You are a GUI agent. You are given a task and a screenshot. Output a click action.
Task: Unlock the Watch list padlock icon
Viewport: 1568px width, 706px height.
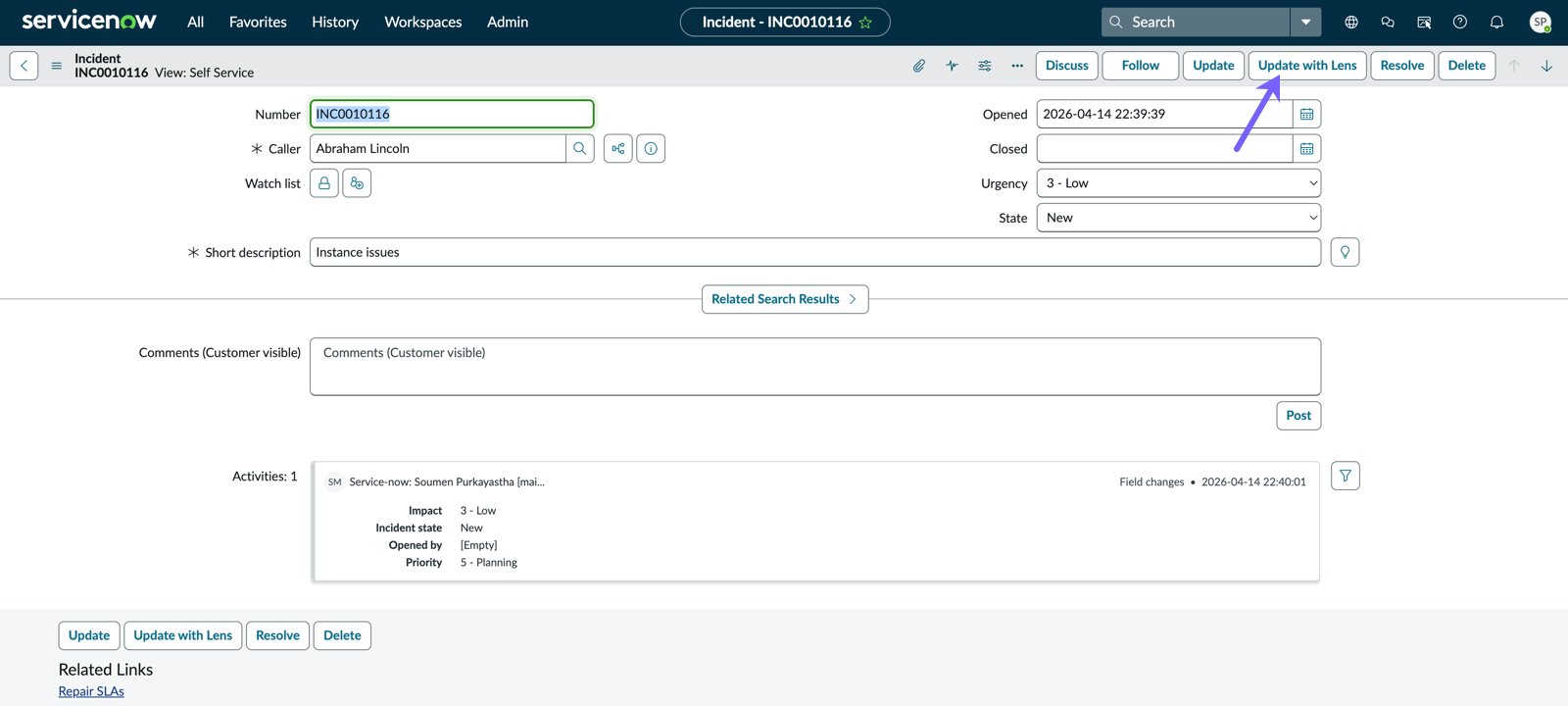pos(324,183)
